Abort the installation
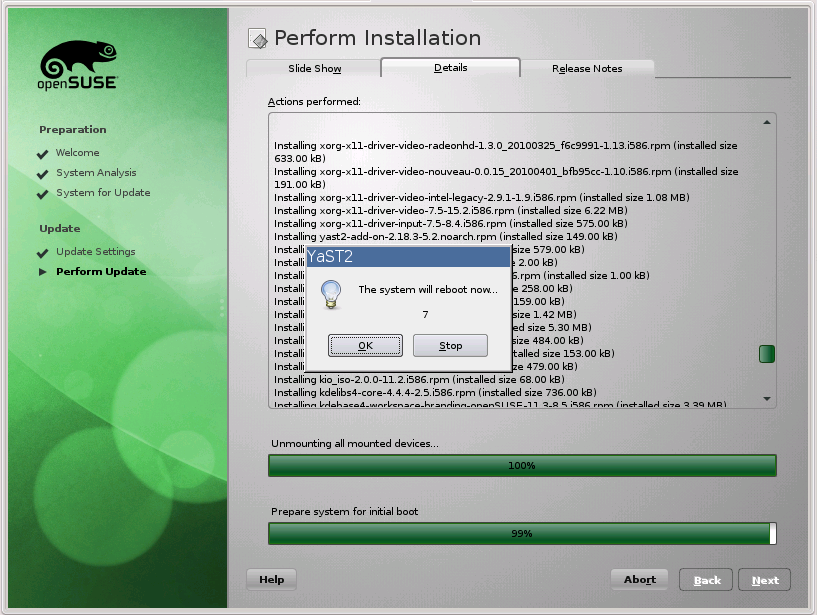The width and height of the screenshot is (817, 615). pos(640,580)
